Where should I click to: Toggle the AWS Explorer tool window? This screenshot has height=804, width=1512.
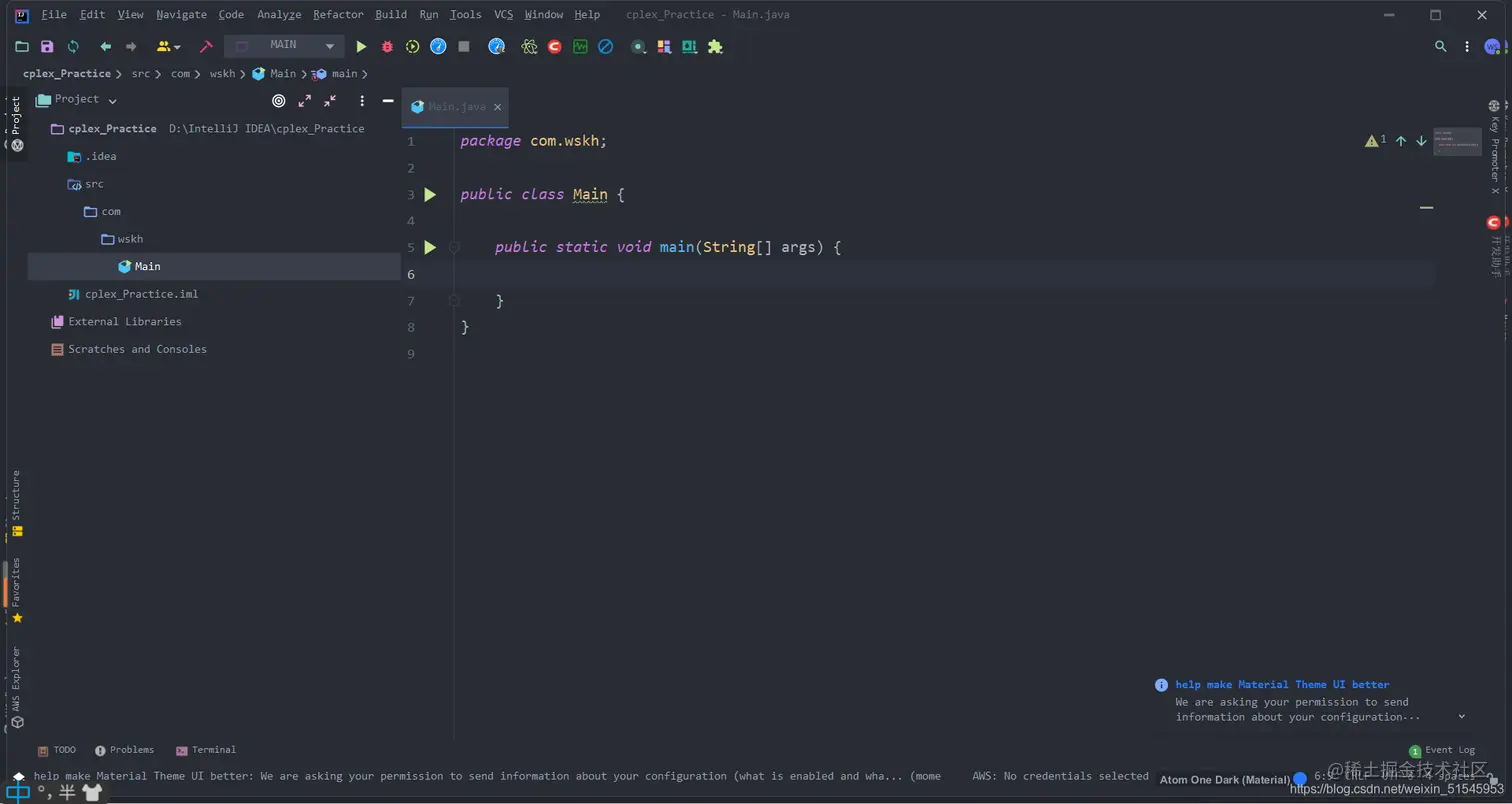[16, 686]
